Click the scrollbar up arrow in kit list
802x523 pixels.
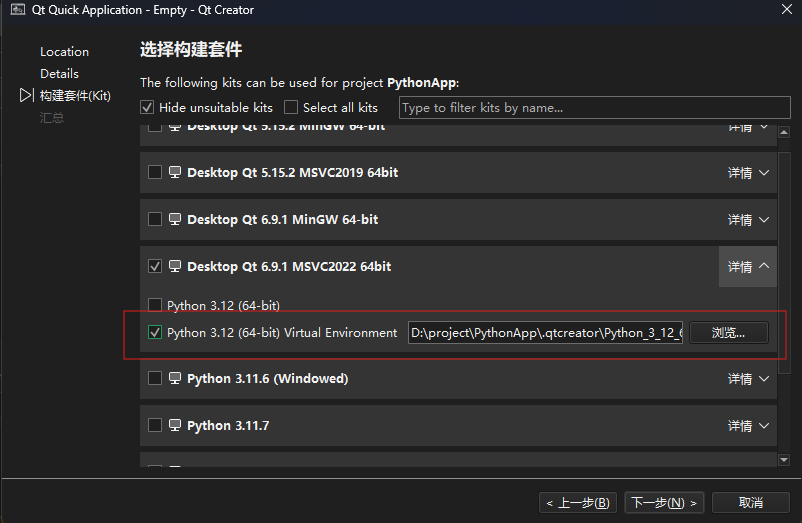click(x=784, y=132)
